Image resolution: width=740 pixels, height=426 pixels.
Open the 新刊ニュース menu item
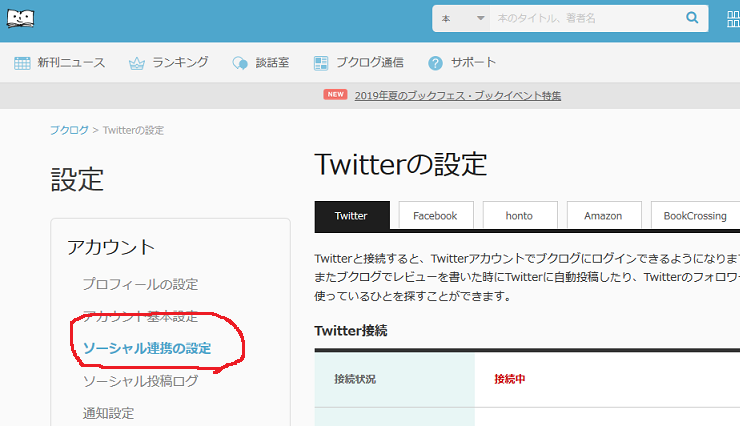tap(71, 62)
